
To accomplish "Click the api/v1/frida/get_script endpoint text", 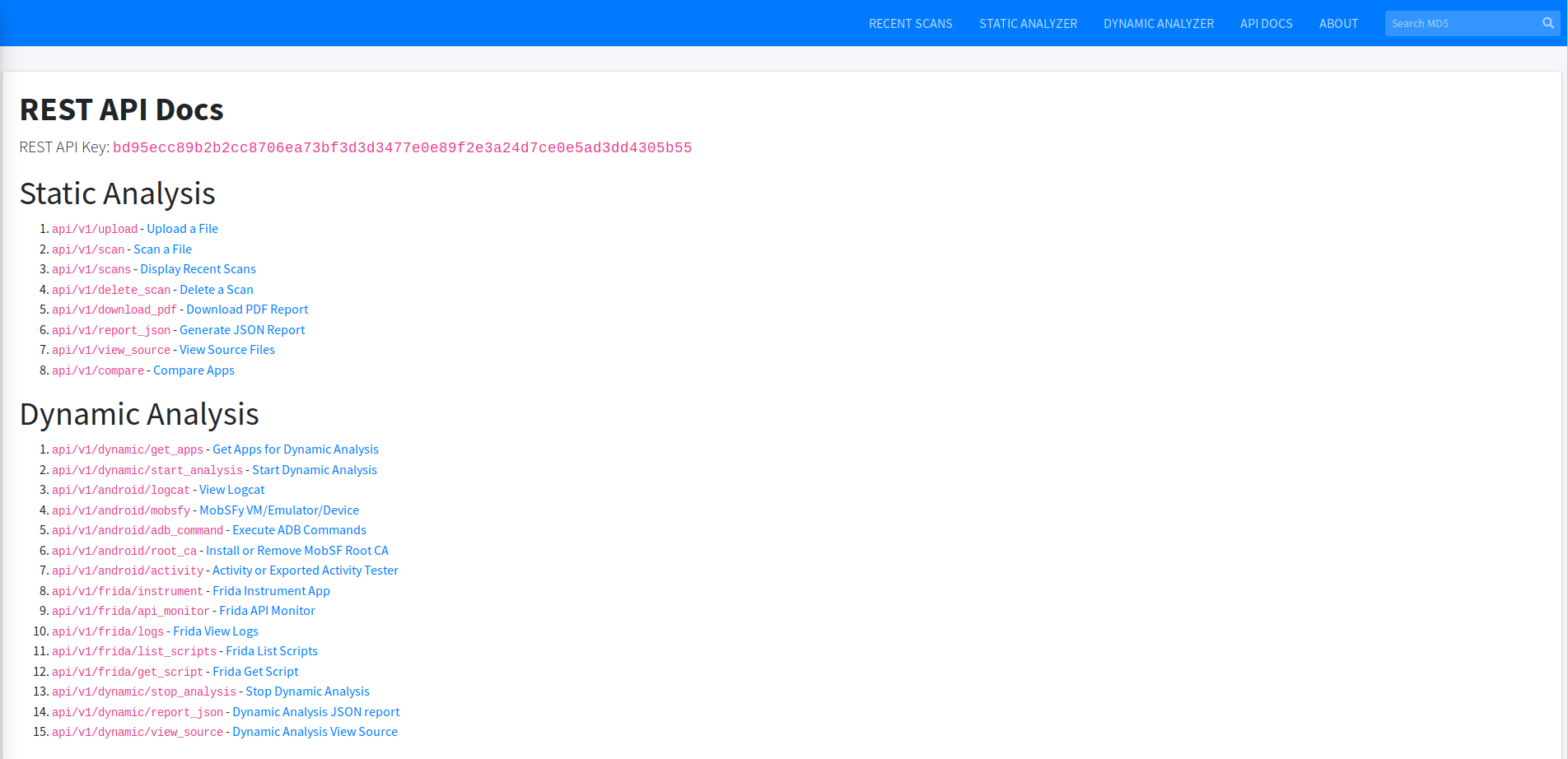I will (x=128, y=672).
